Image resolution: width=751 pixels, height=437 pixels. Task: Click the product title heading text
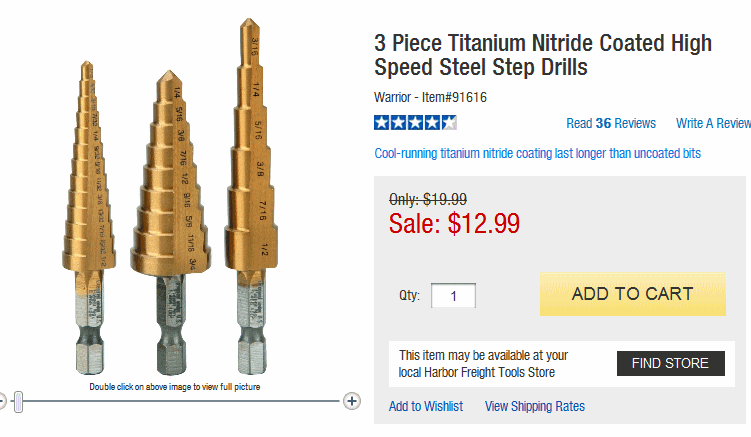[x=542, y=55]
